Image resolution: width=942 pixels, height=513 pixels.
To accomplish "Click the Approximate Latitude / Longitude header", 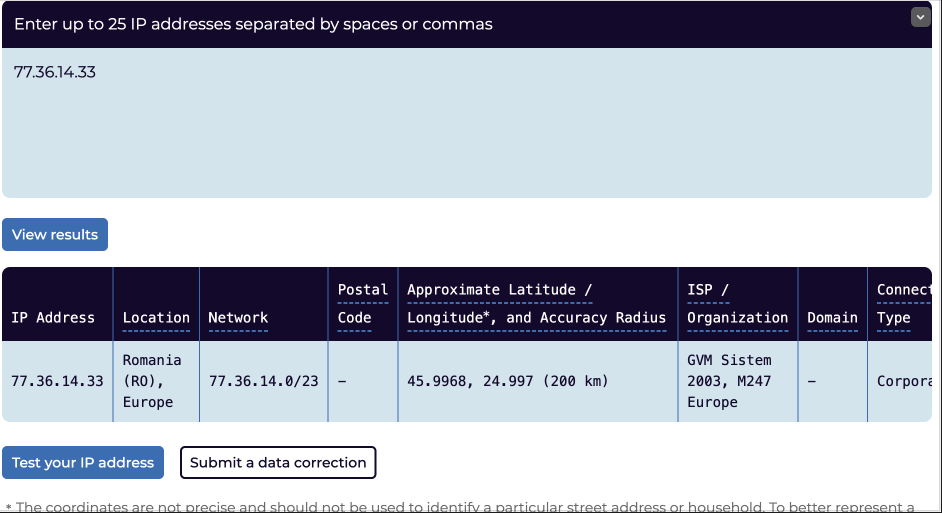I will [536, 304].
